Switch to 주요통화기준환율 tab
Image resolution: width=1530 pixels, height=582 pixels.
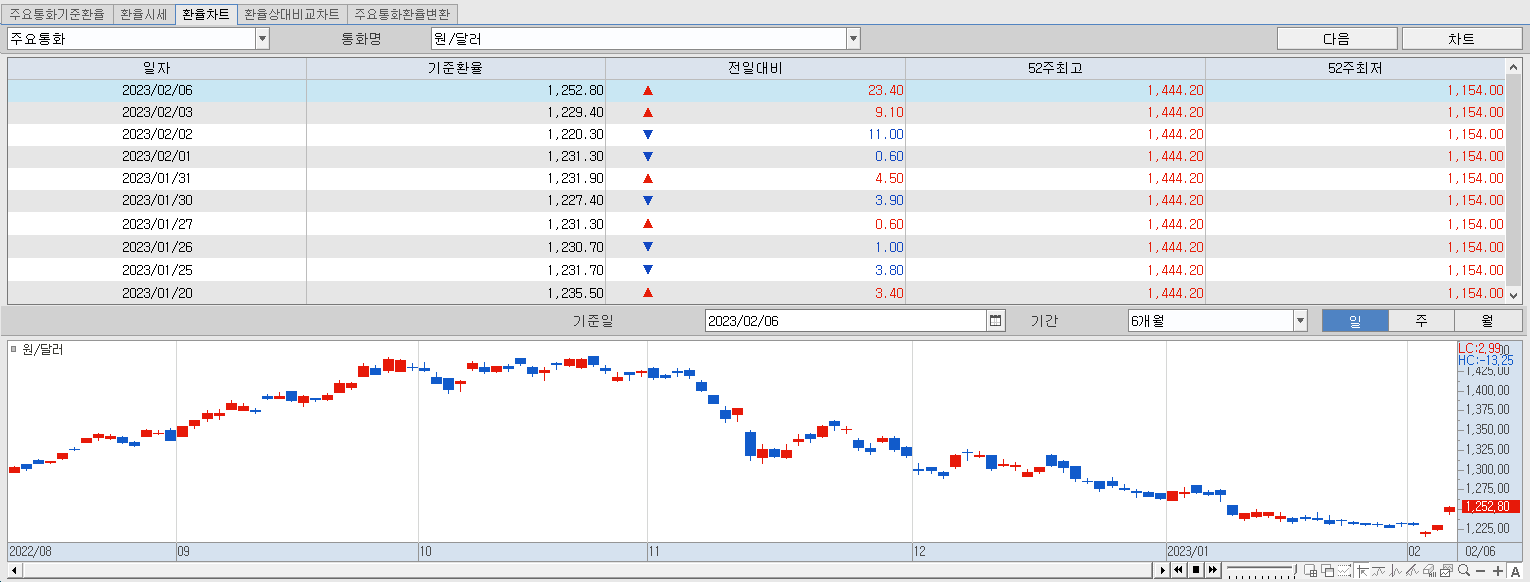tap(56, 15)
